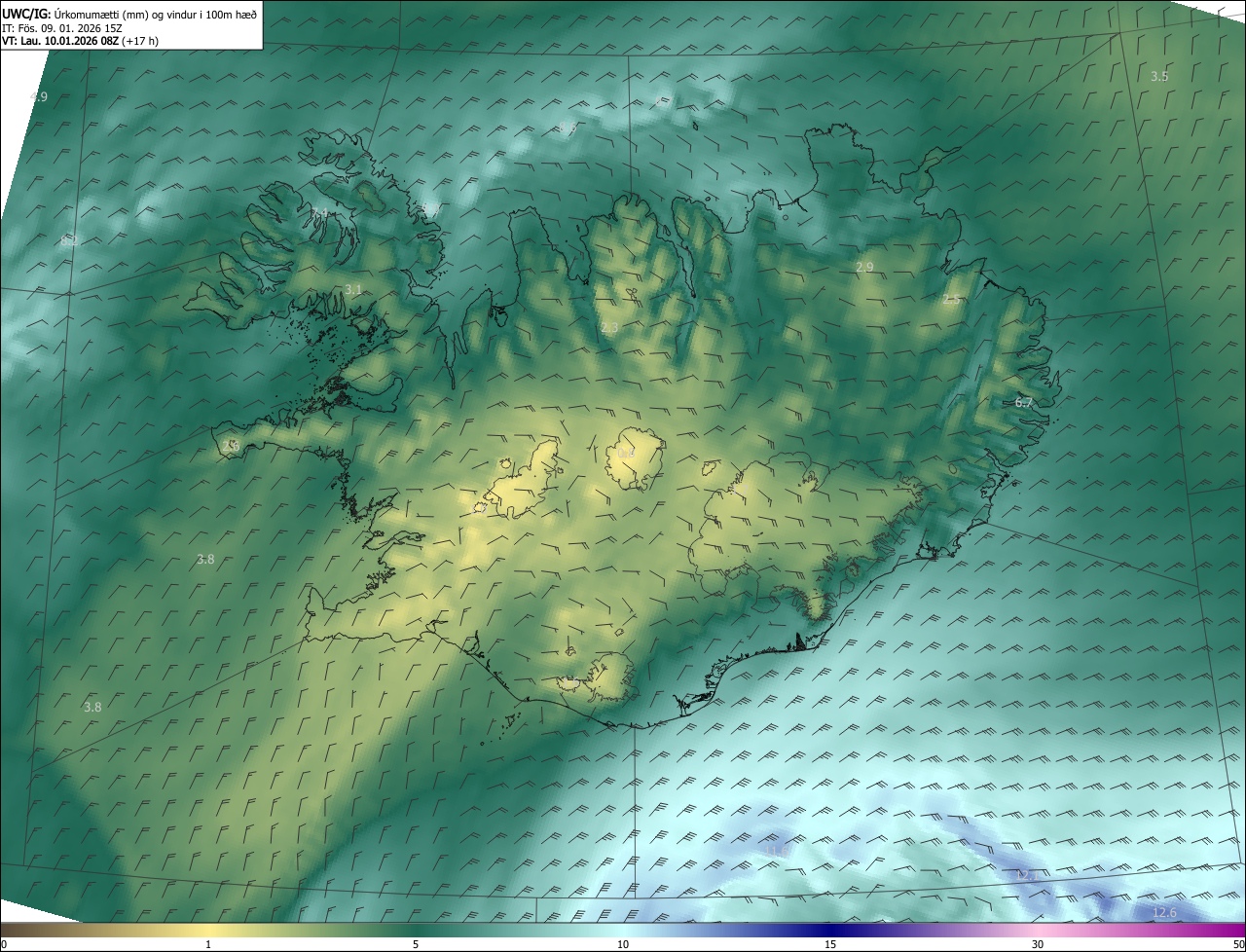Select the 6.7 value label on the map

[1023, 402]
